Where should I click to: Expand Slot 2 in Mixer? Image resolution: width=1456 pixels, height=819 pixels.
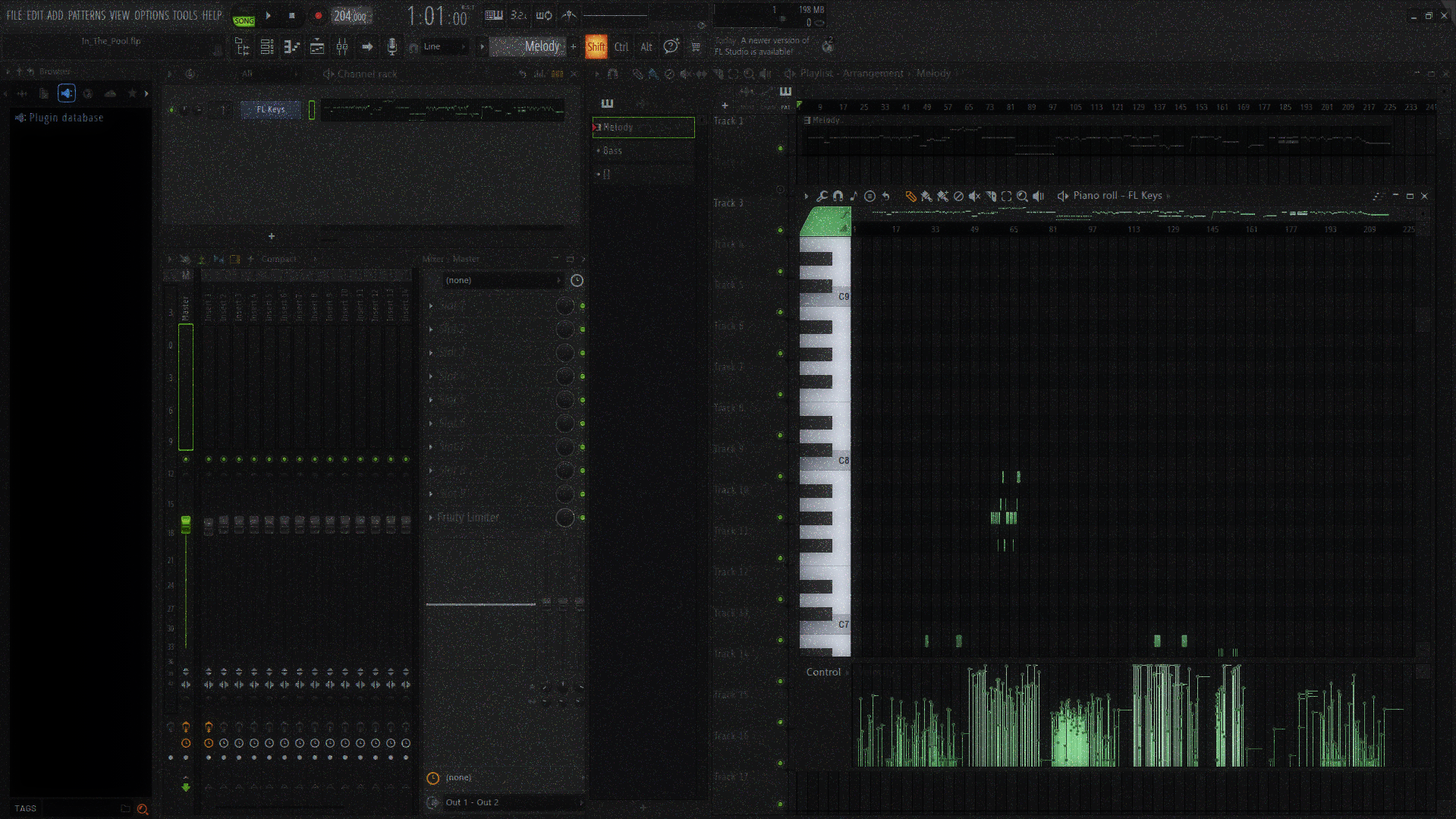[x=431, y=330]
